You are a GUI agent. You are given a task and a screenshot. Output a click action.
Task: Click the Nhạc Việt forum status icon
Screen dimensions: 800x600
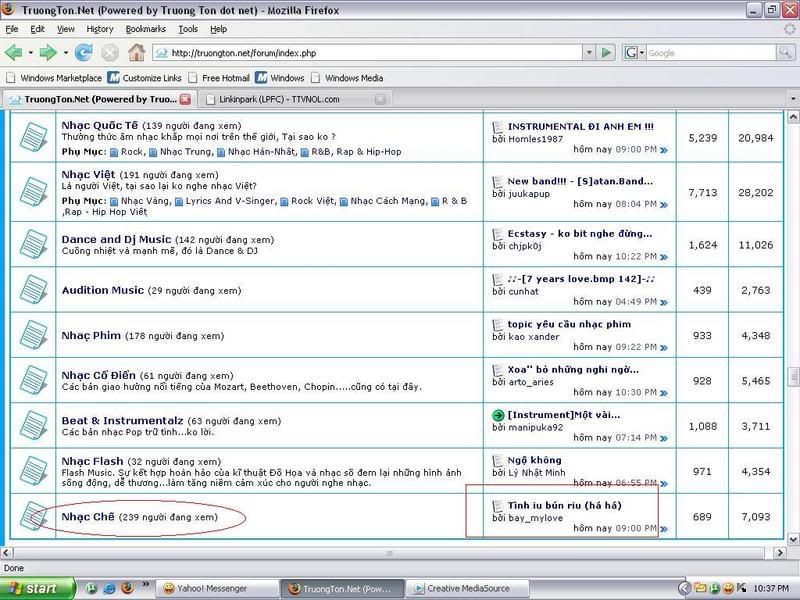[33, 192]
